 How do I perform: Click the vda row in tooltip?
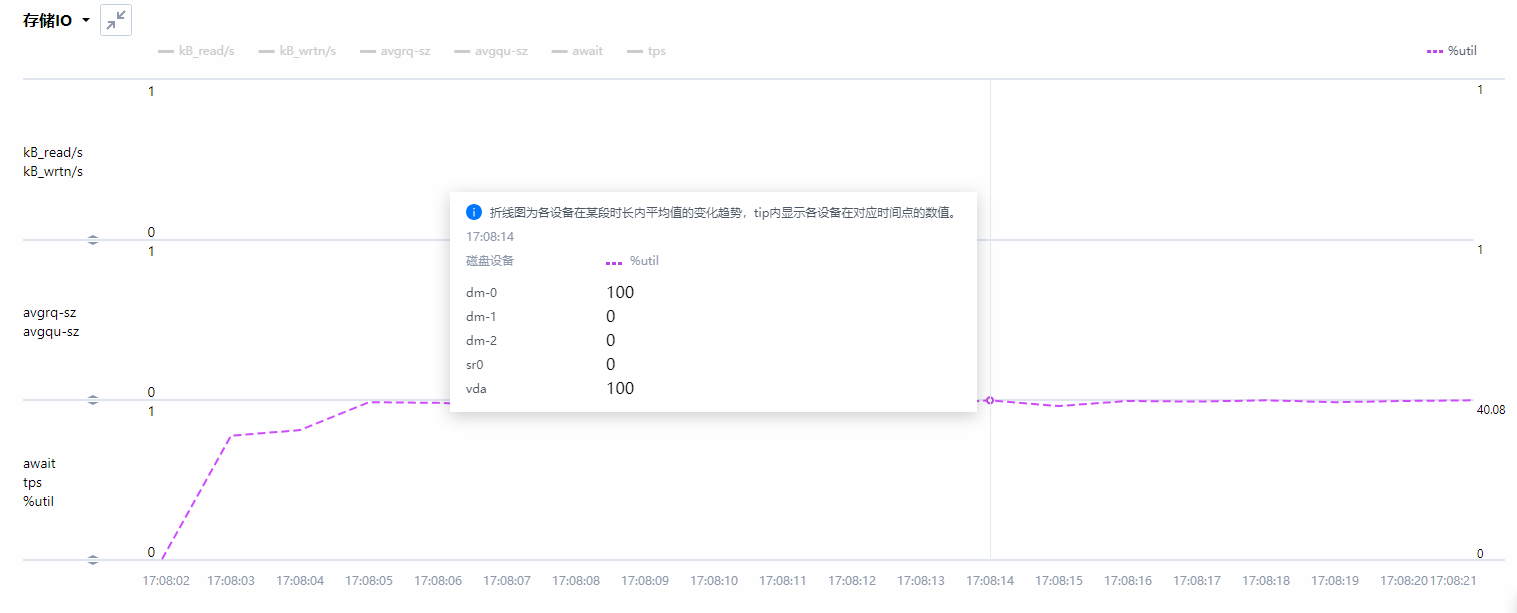tap(712, 389)
